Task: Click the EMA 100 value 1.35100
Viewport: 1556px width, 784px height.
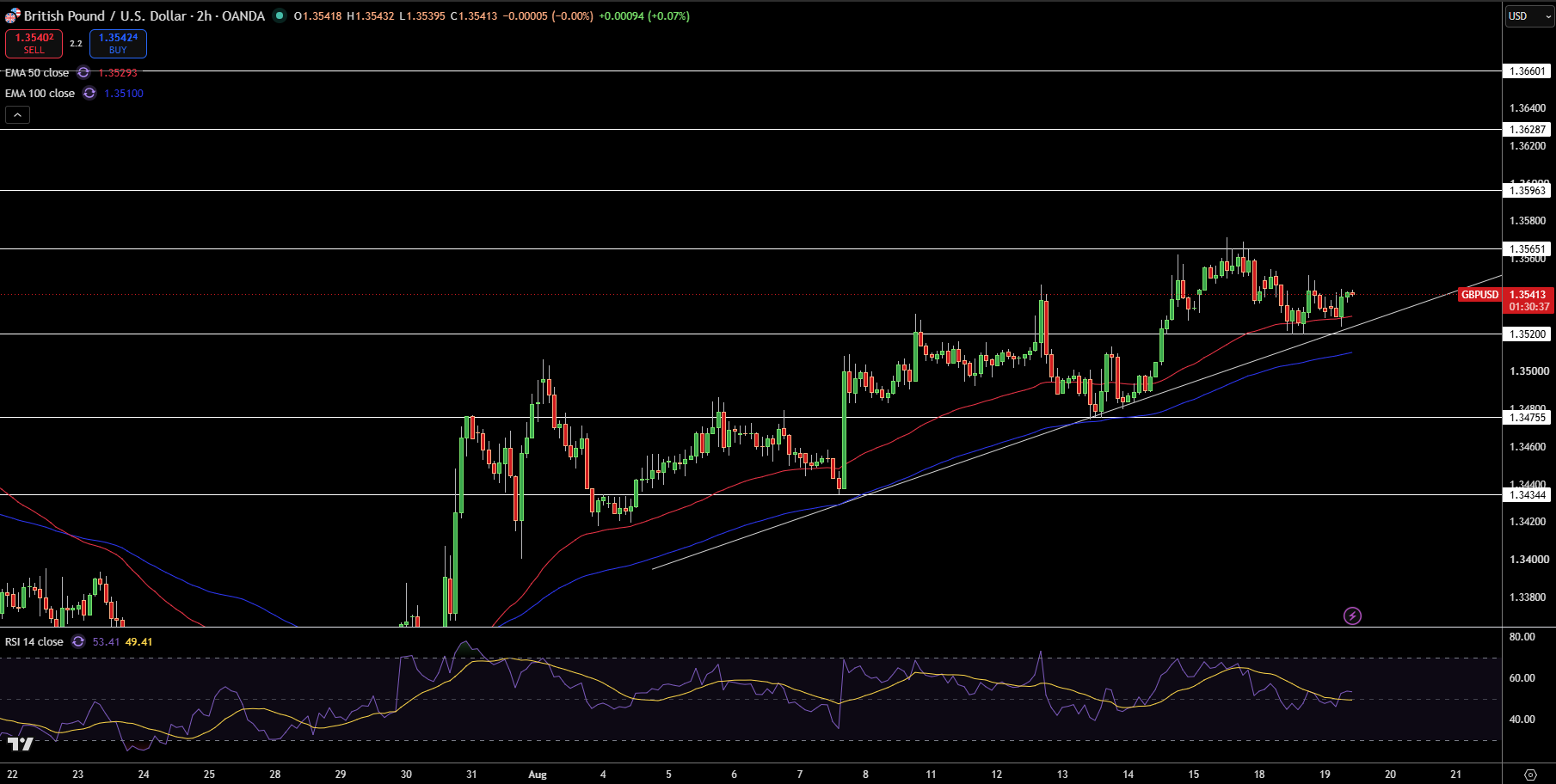Action: tap(124, 94)
